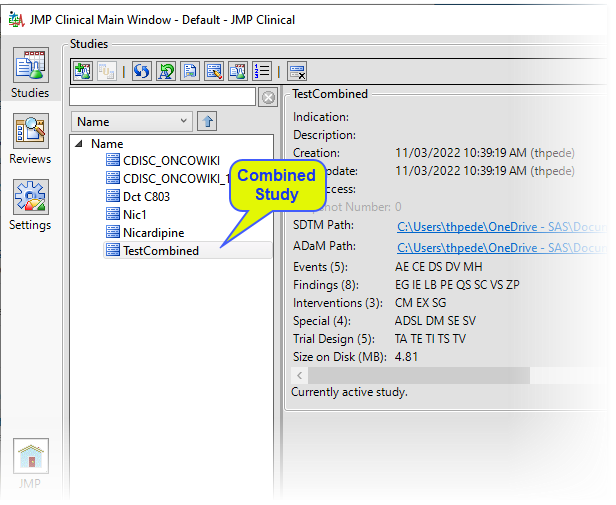616x505 pixels.
Task: Select the TestCombined study entry
Action: click(160, 251)
